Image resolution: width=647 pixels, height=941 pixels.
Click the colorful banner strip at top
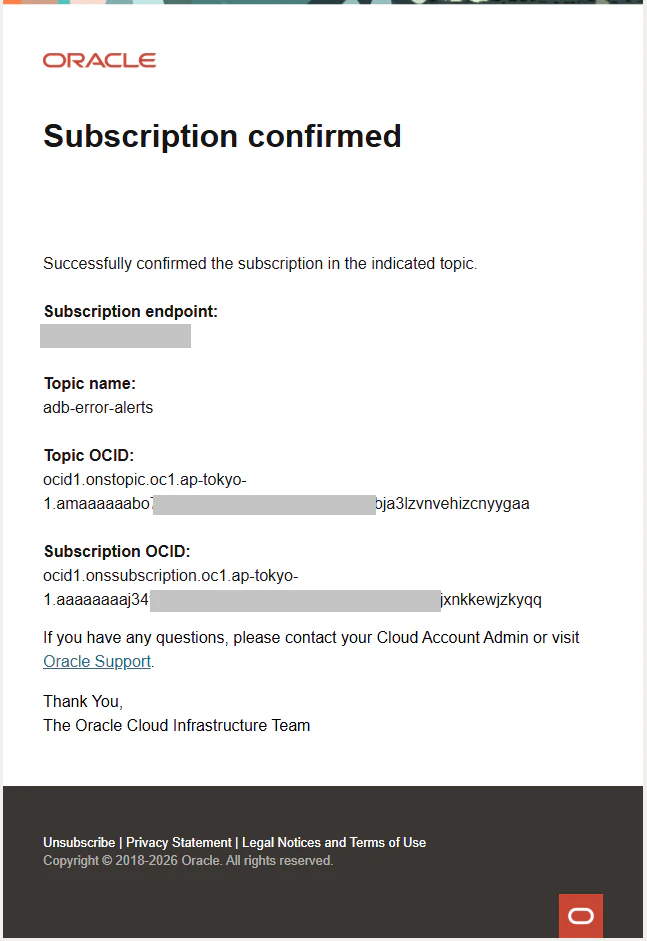[323, 2]
